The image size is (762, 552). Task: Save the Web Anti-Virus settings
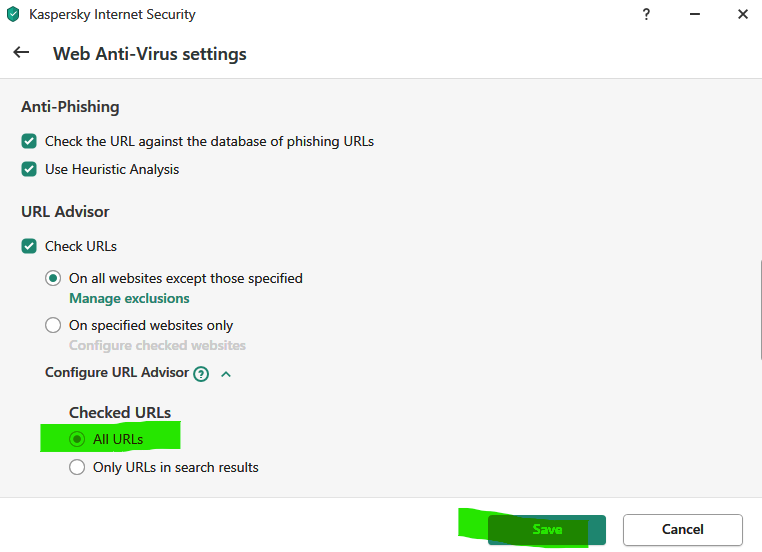click(x=547, y=530)
